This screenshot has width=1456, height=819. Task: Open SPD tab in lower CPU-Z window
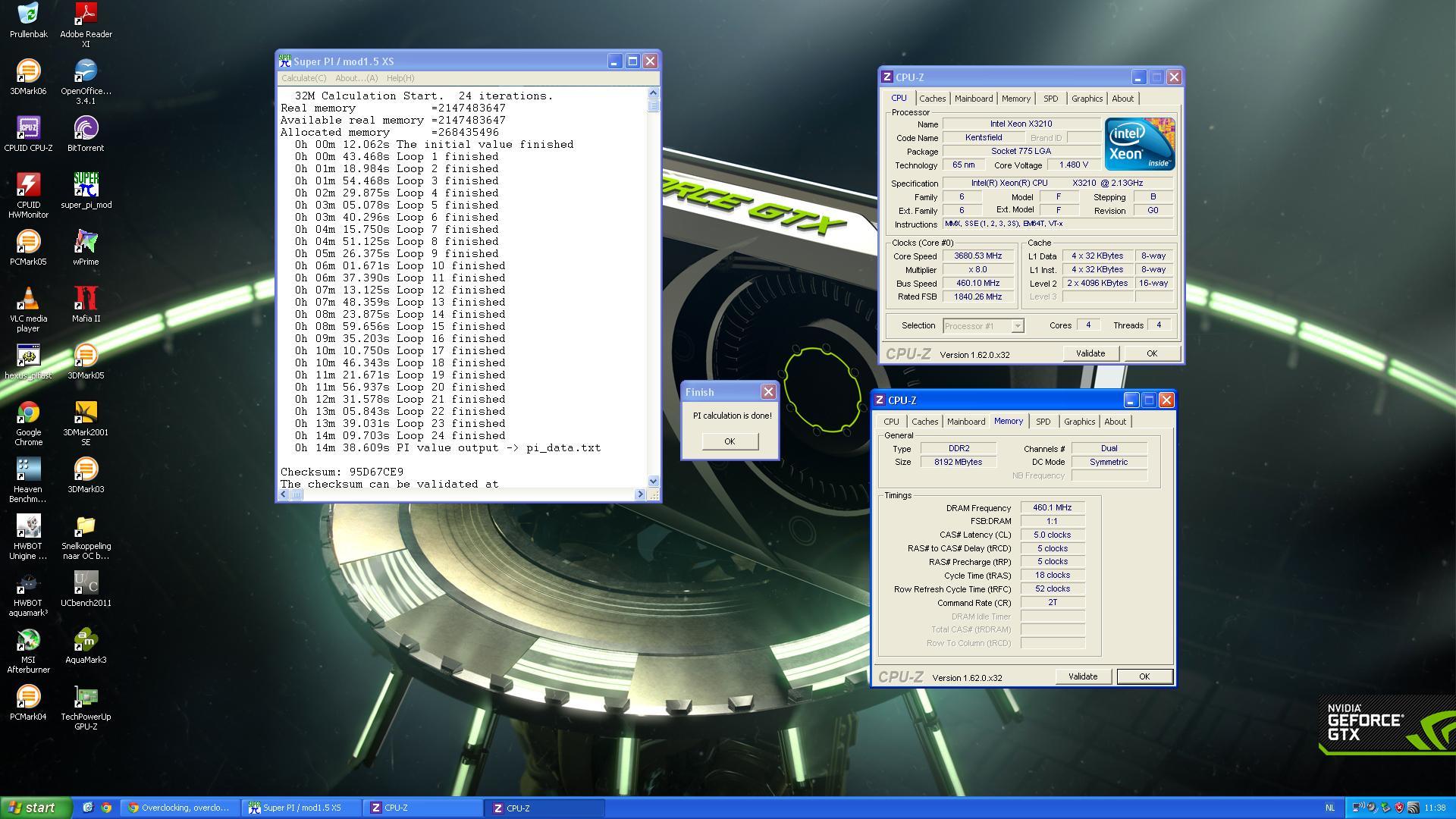[x=1043, y=422]
